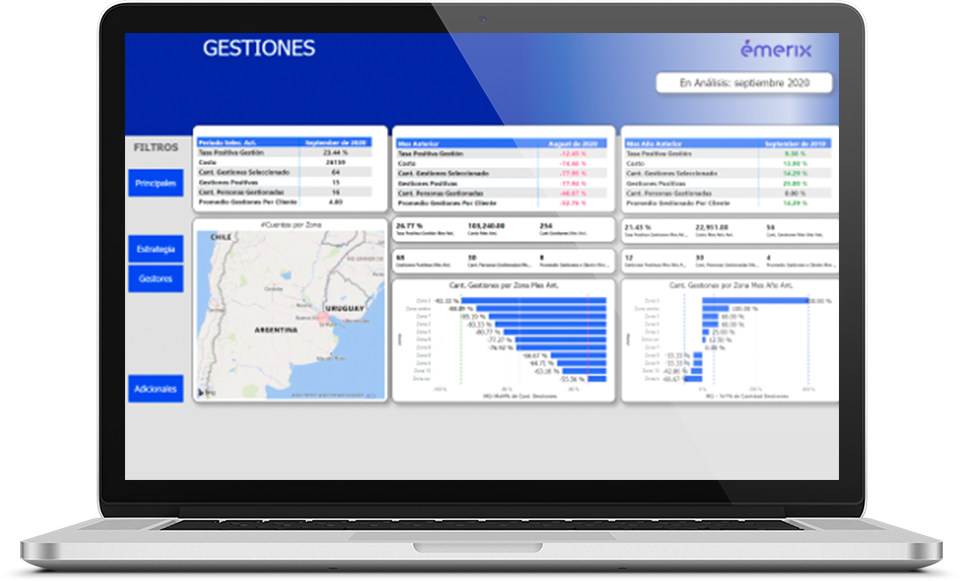Select the Gestores filter button
Viewport: 960px width, 581px height.
156,279
